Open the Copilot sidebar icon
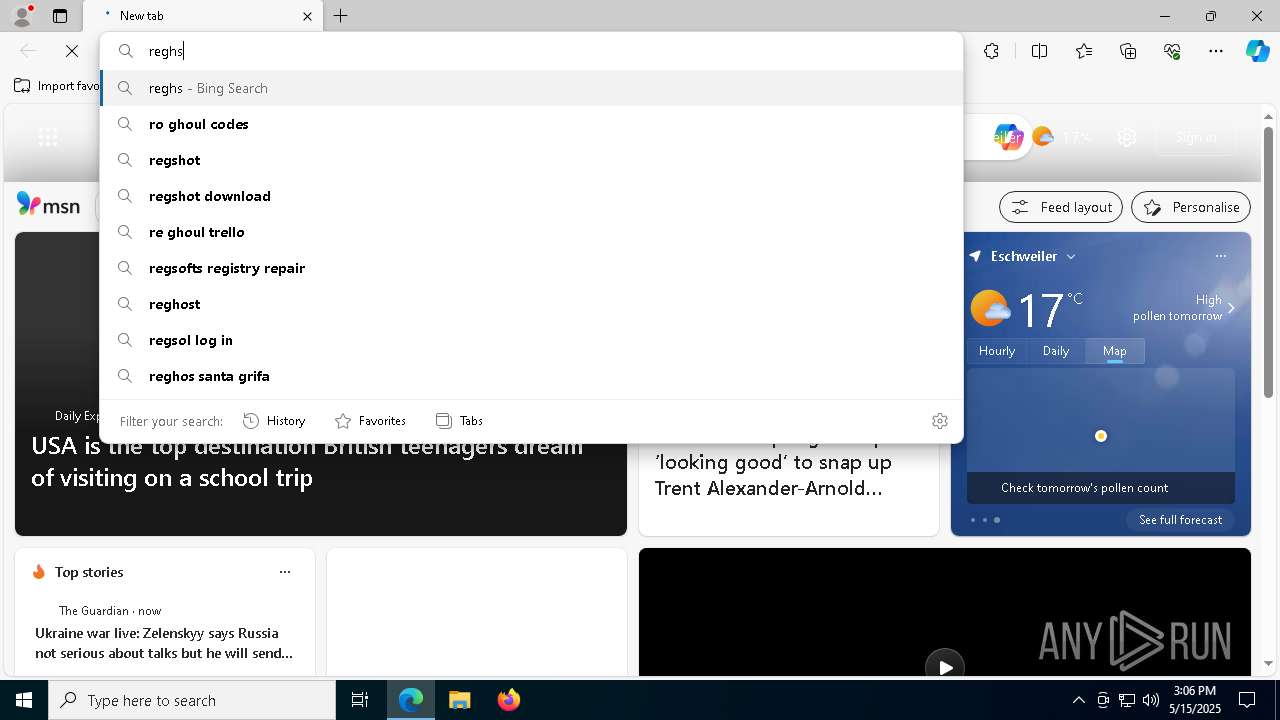This screenshot has height=720, width=1280. click(x=1257, y=51)
